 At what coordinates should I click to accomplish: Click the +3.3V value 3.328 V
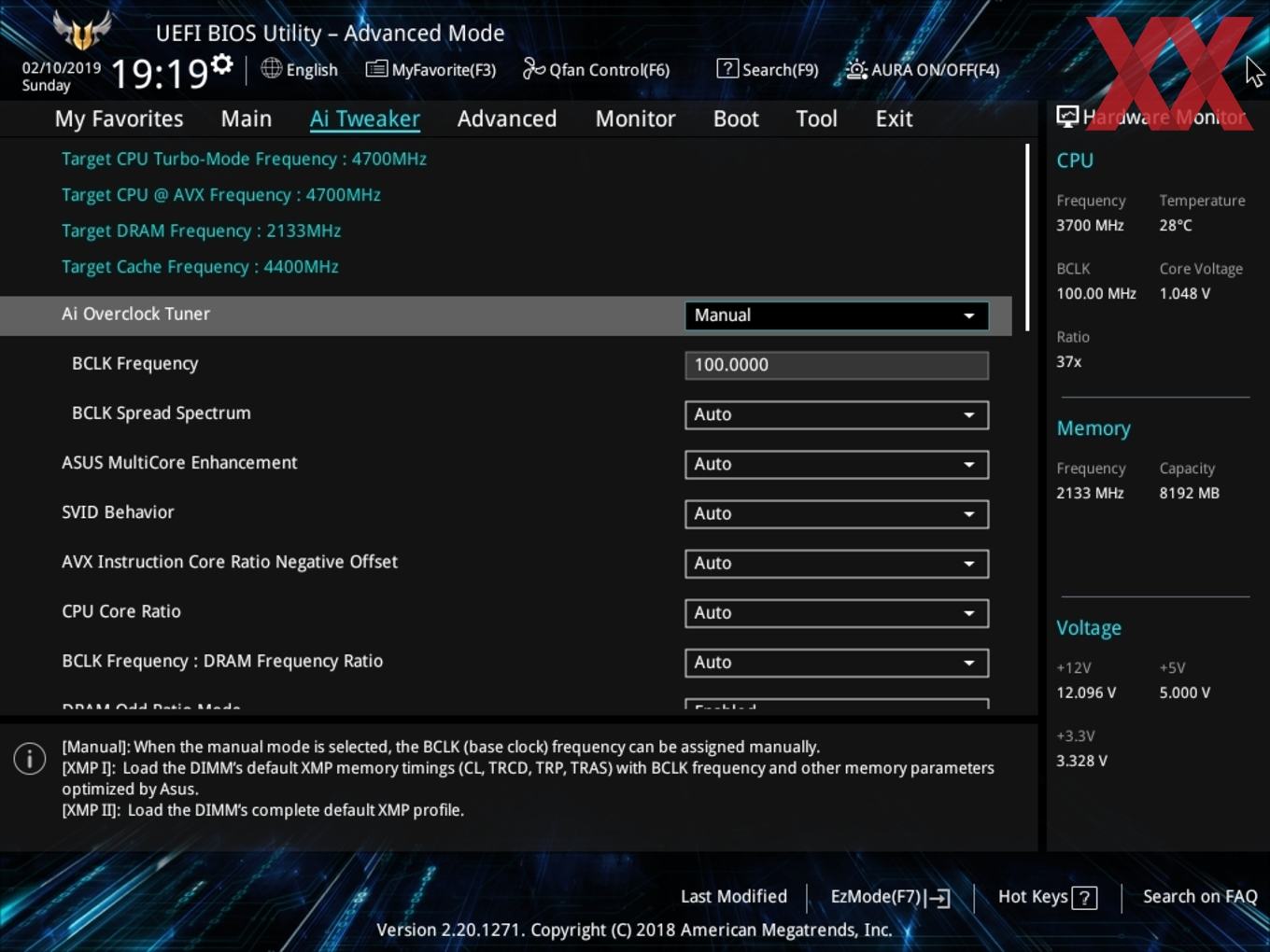tap(1082, 761)
